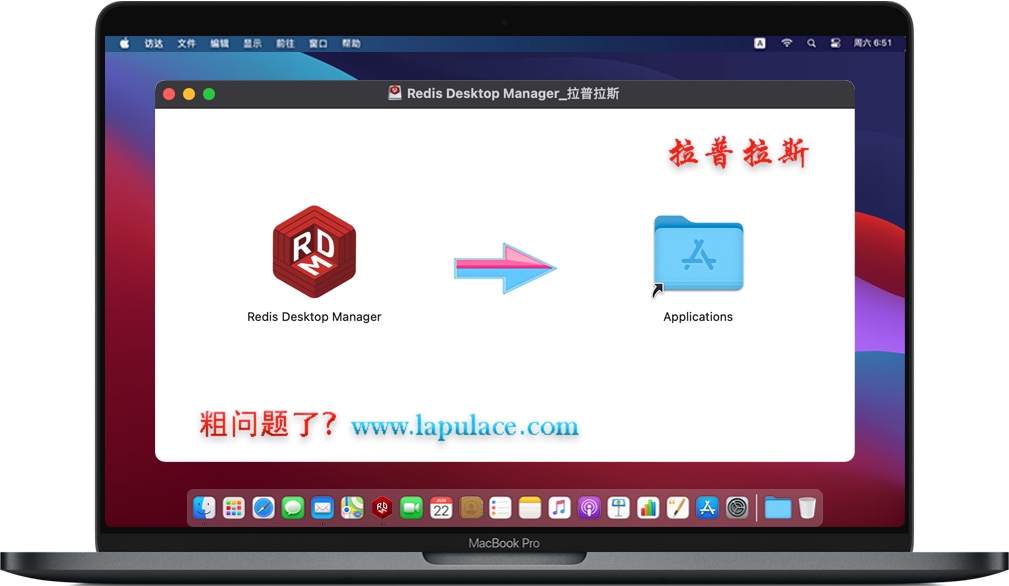The image size is (1009, 586).
Task: Open Spotlight search from the menu bar
Action: (812, 43)
